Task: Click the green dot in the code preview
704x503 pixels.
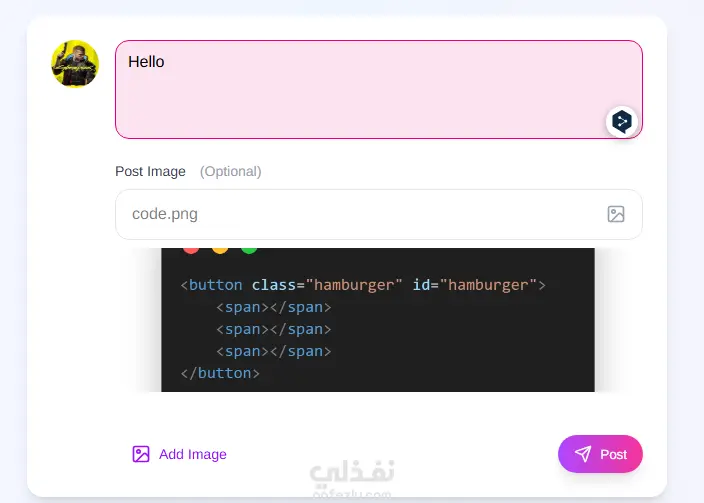Action: (x=249, y=248)
